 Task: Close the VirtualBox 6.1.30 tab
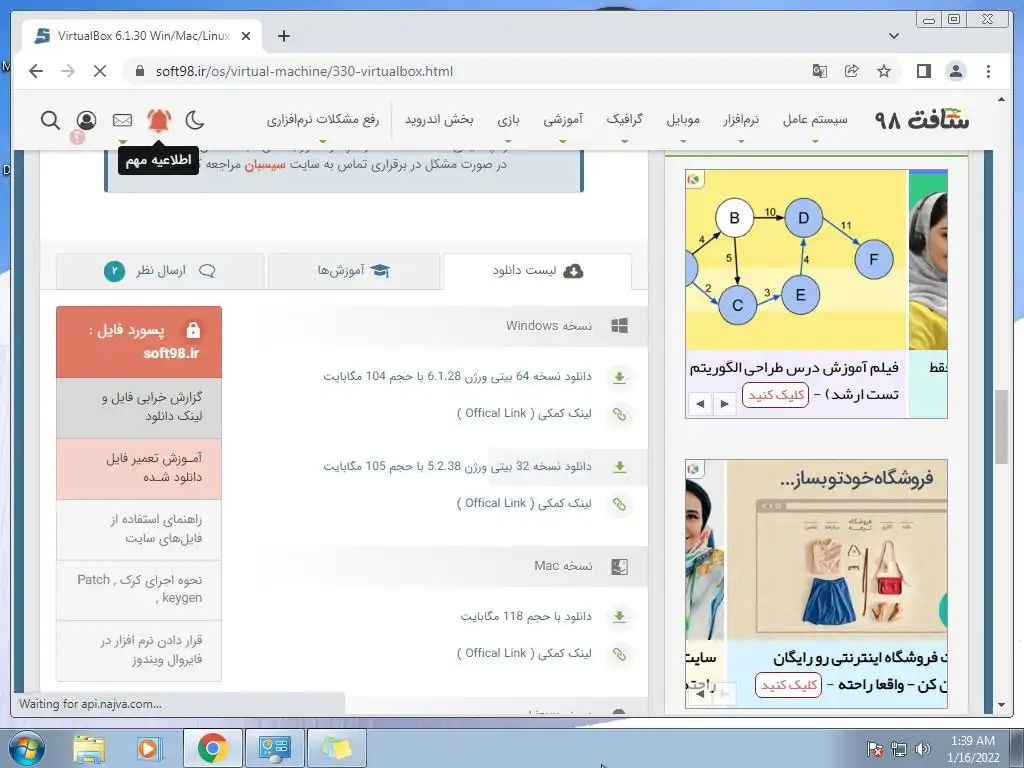(246, 36)
